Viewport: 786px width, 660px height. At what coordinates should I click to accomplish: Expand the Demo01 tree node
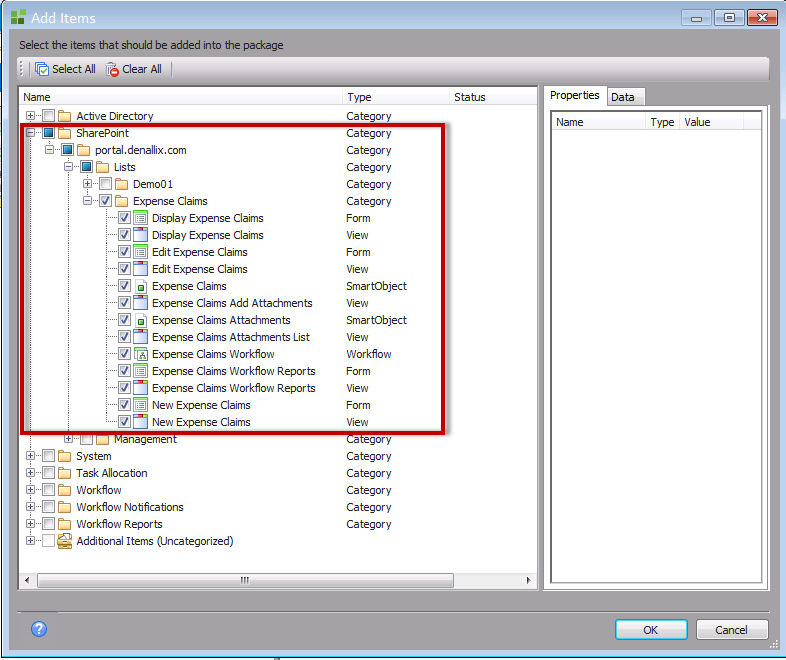pyautogui.click(x=88, y=184)
